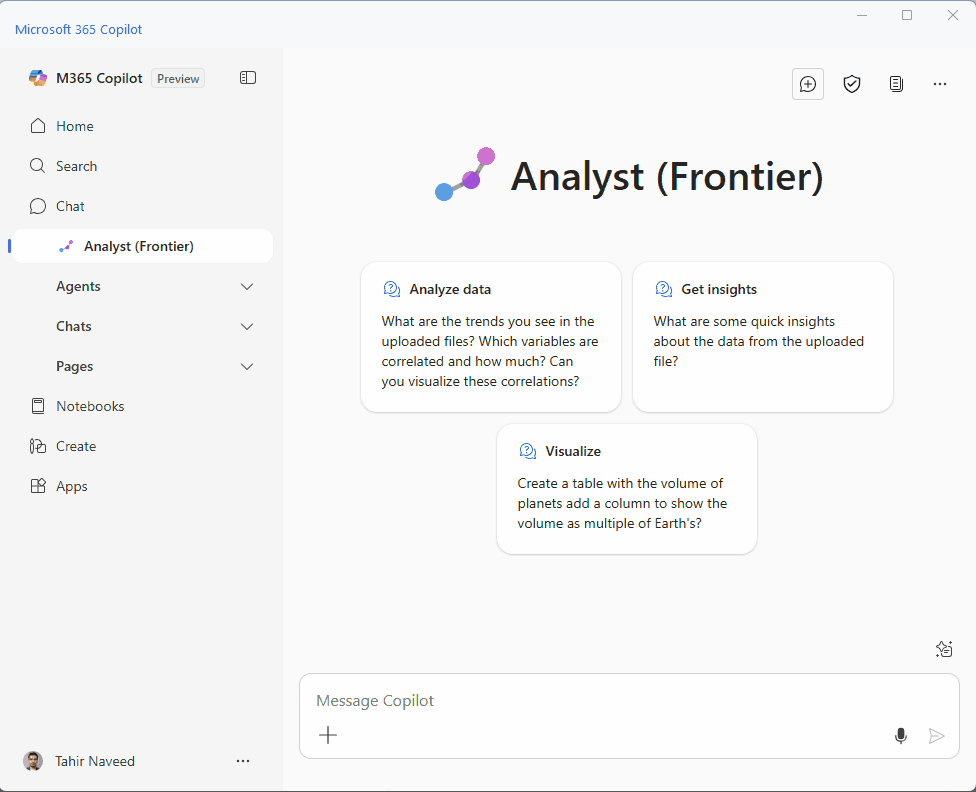The height and width of the screenshot is (792, 976).
Task: Click the Visualize card question icon
Action: click(528, 451)
